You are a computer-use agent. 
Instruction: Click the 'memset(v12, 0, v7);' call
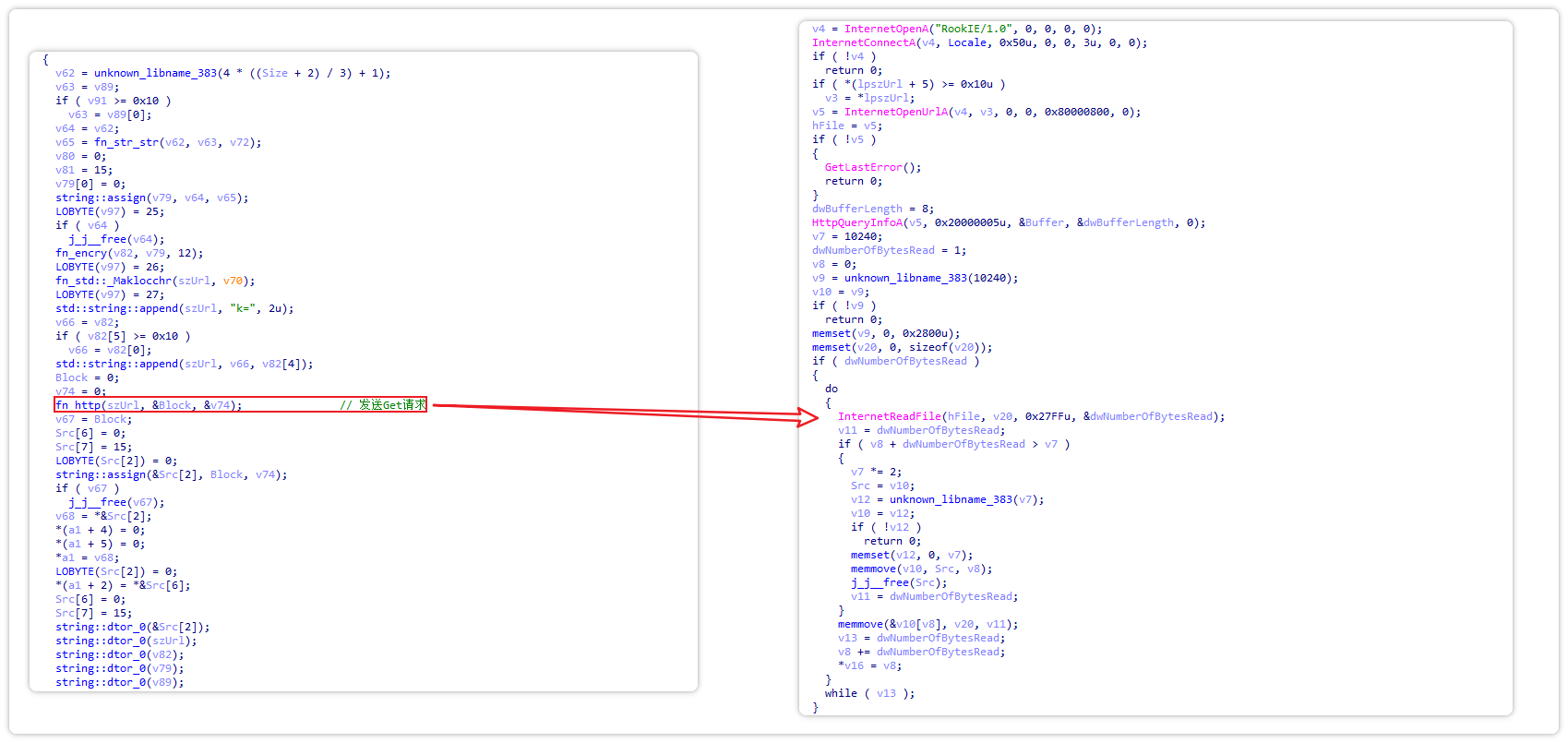[912, 555]
